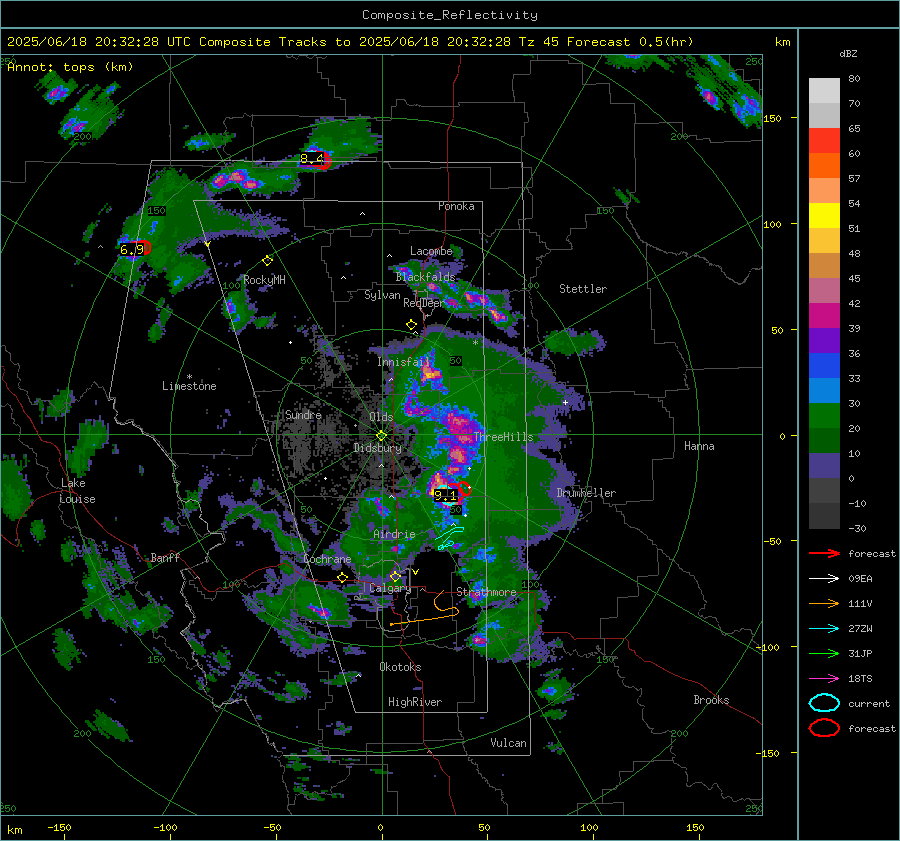Click the yellow diamond marker near RockyMH
This screenshot has width=900, height=841.
click(267, 261)
